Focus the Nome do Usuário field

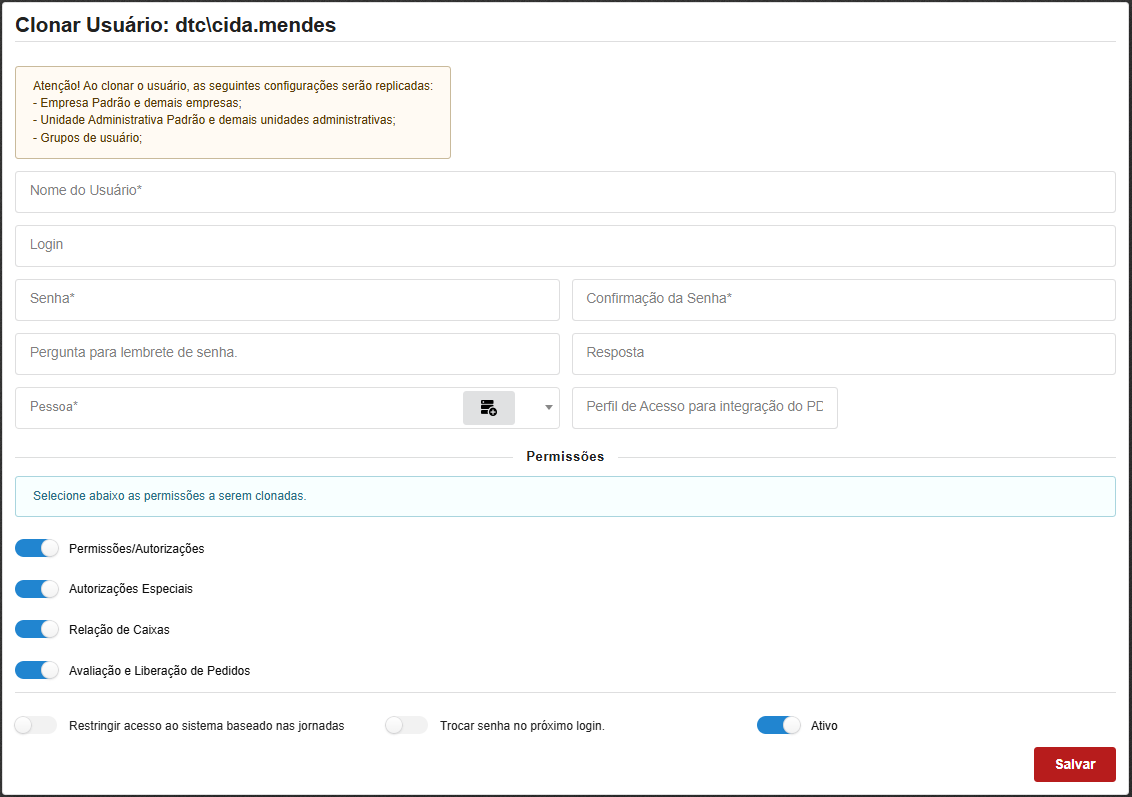[x=565, y=192]
